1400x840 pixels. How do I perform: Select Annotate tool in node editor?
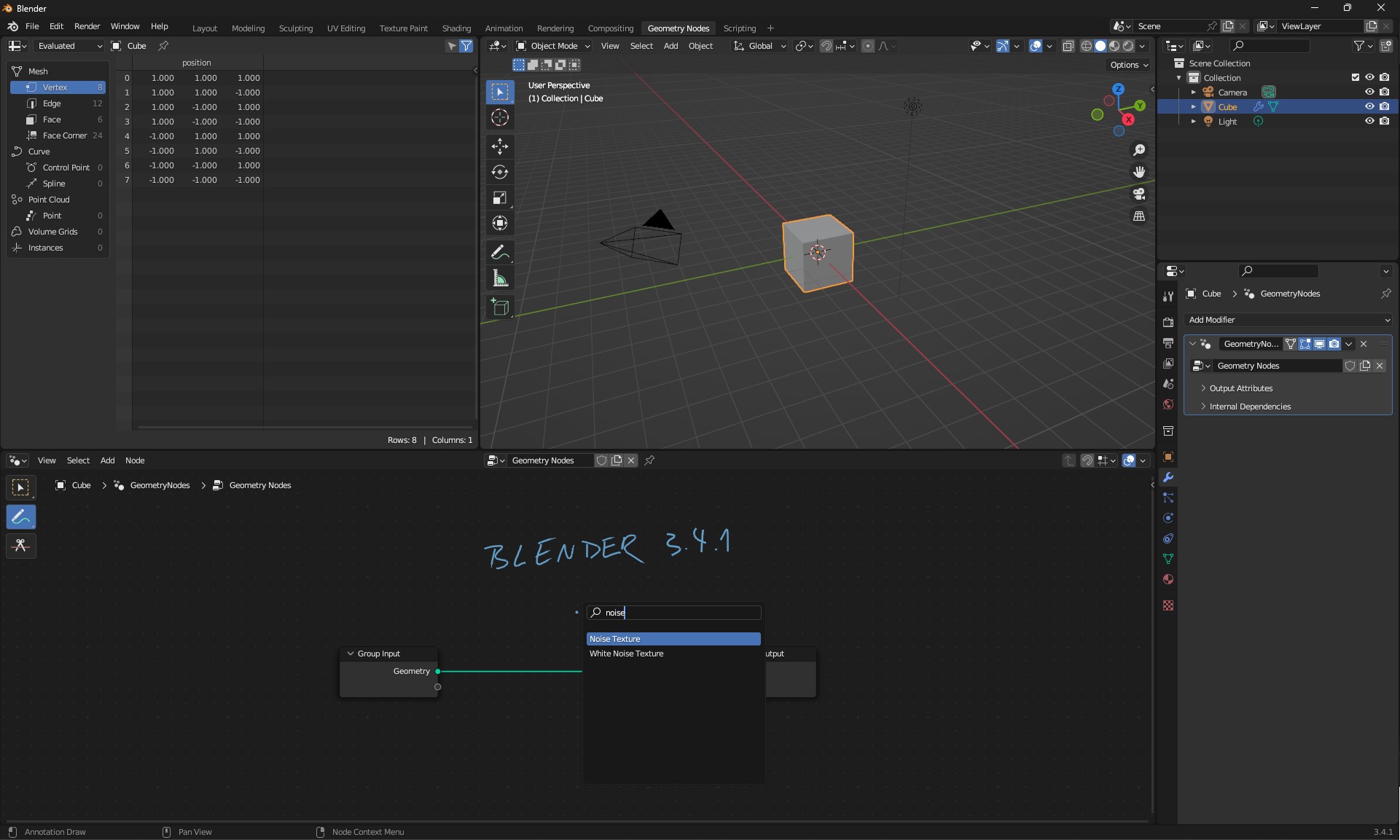coord(21,517)
